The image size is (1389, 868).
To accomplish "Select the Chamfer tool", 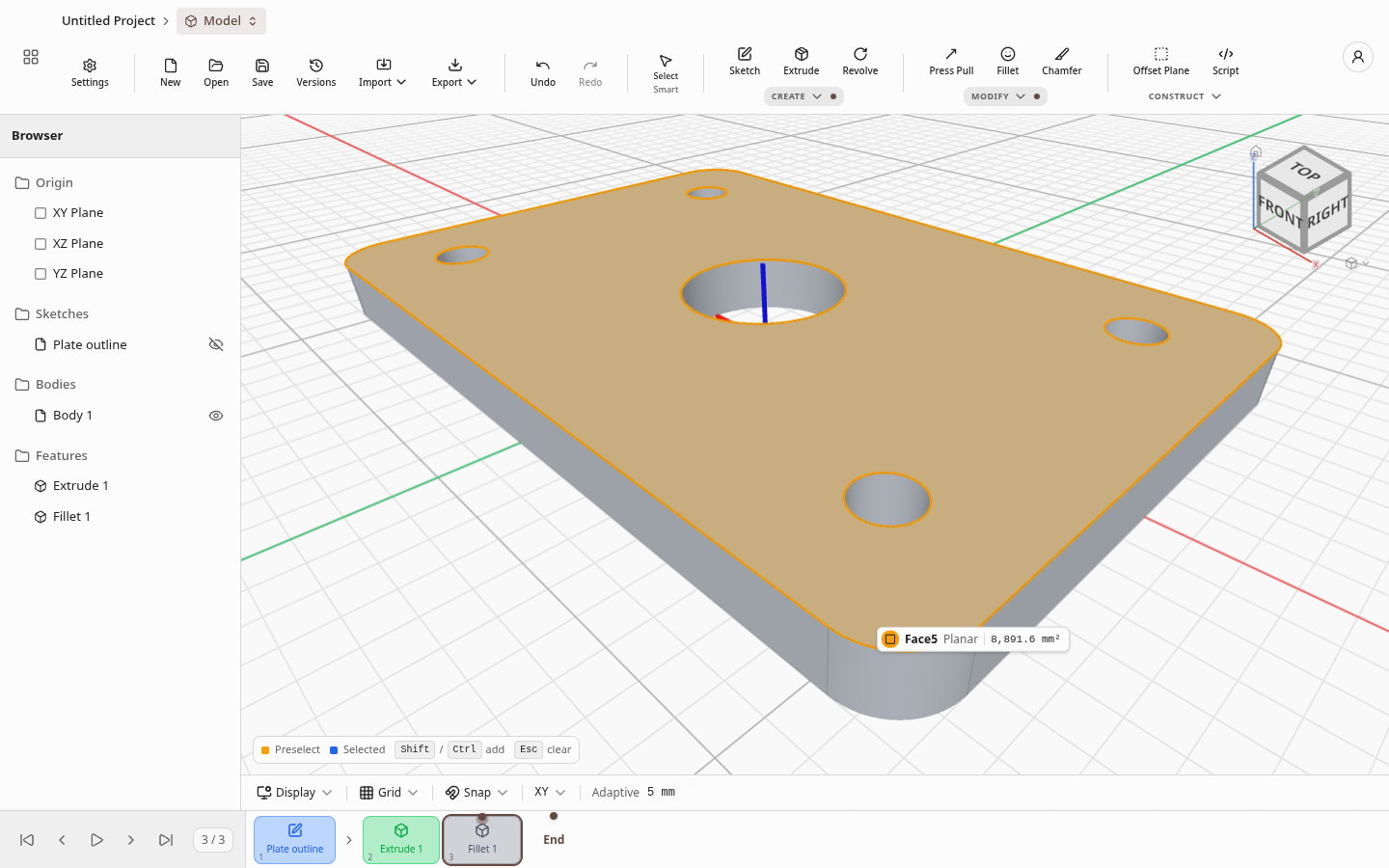I will tap(1062, 61).
